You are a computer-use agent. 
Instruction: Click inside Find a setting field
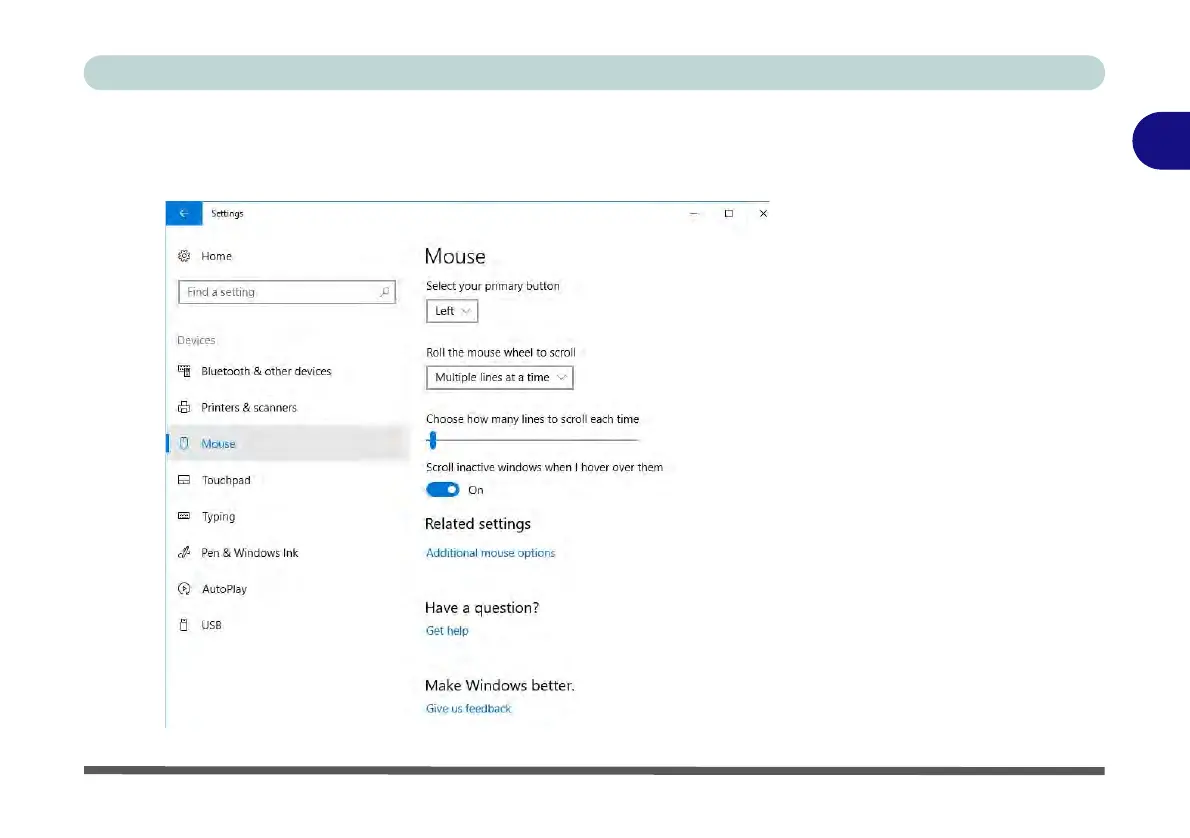pyautogui.click(x=287, y=291)
